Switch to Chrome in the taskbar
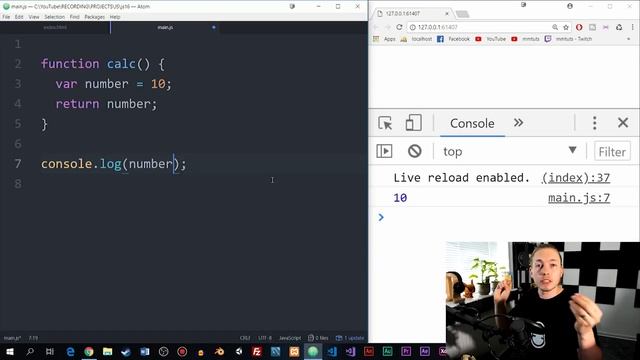The image size is (640, 360). coord(89,351)
